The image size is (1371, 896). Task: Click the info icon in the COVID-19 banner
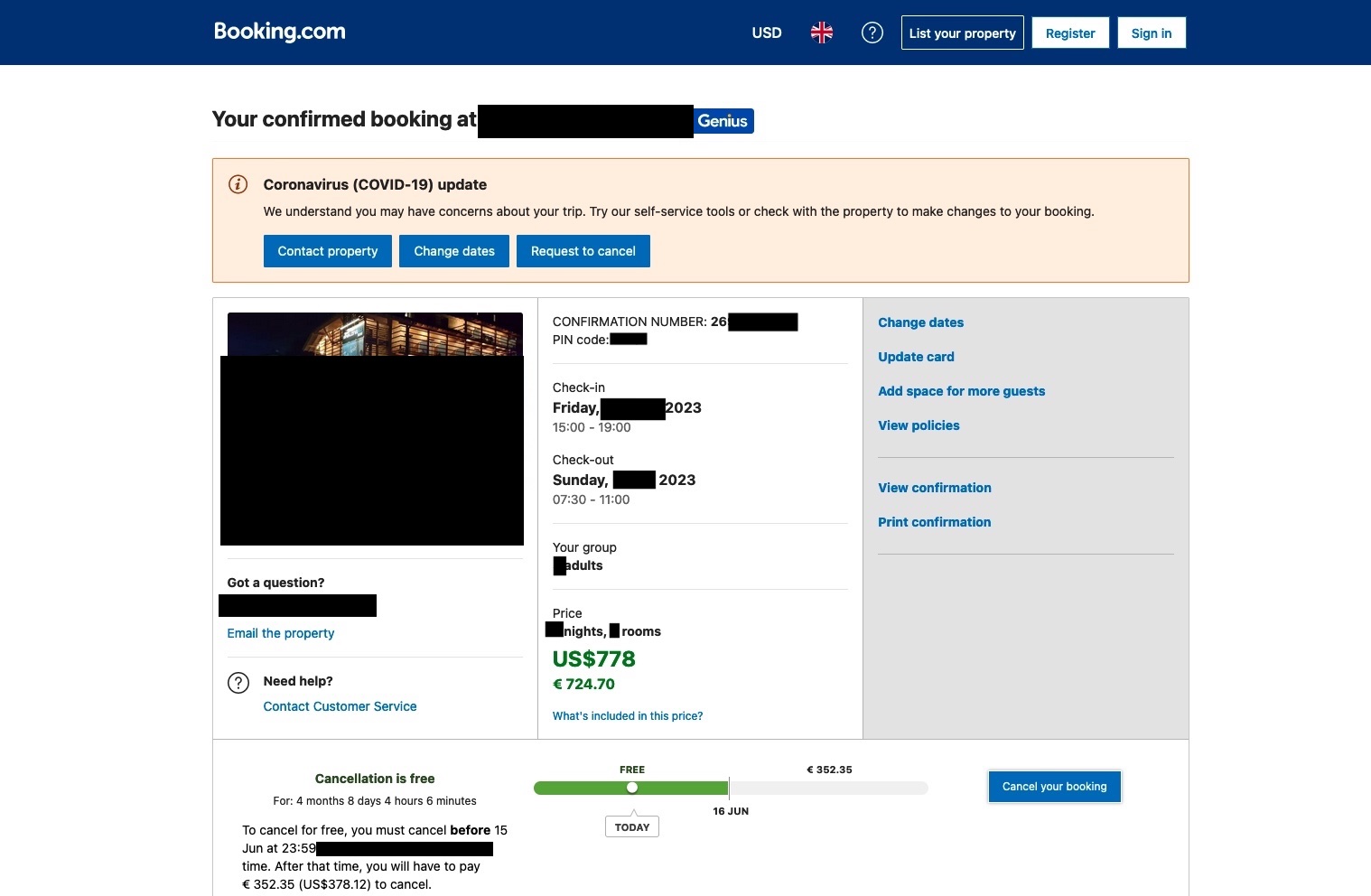[237, 184]
